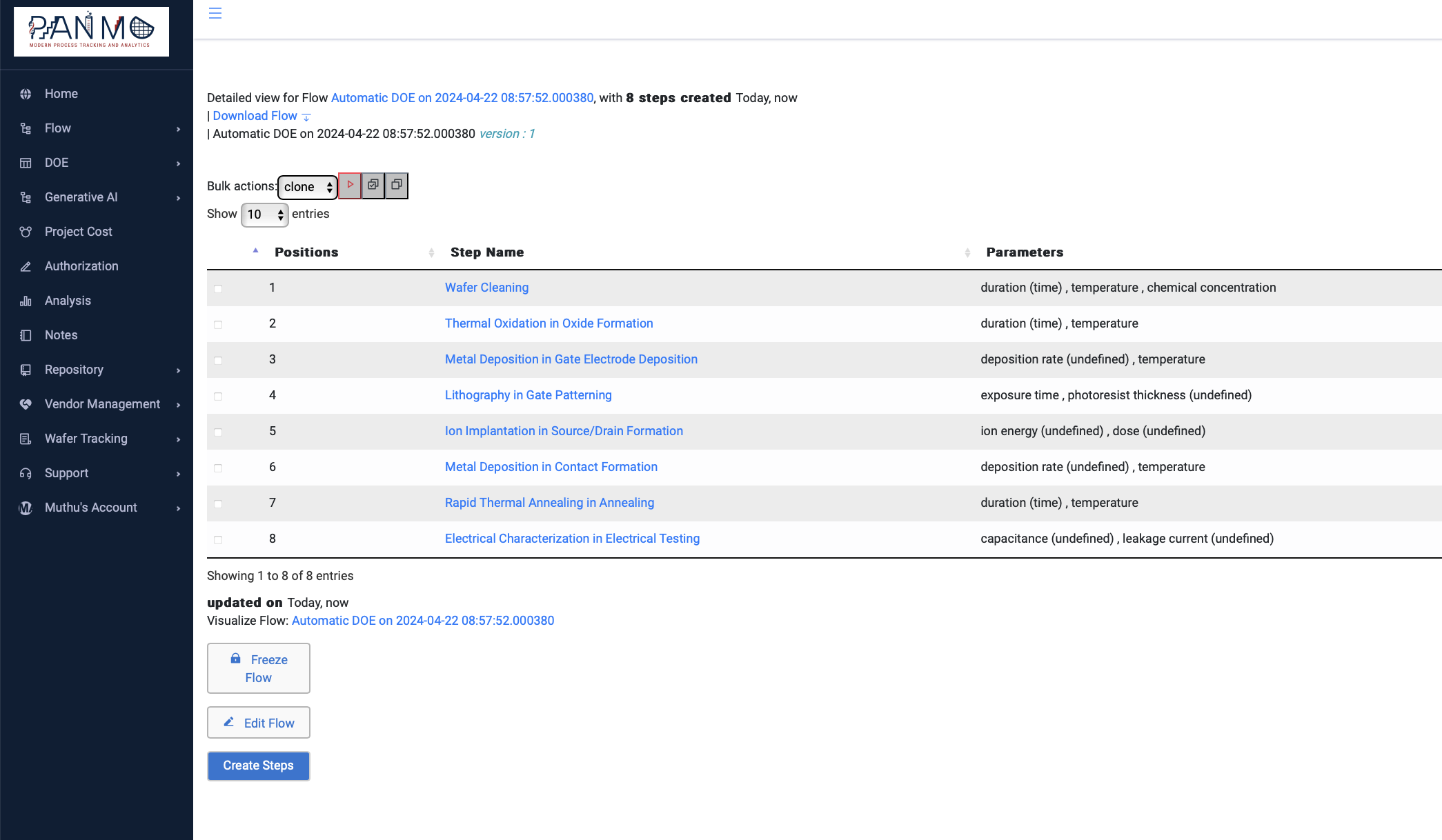Click the Generative AI sidebar icon
Viewport: 1442px width, 840px height.
coord(26,197)
